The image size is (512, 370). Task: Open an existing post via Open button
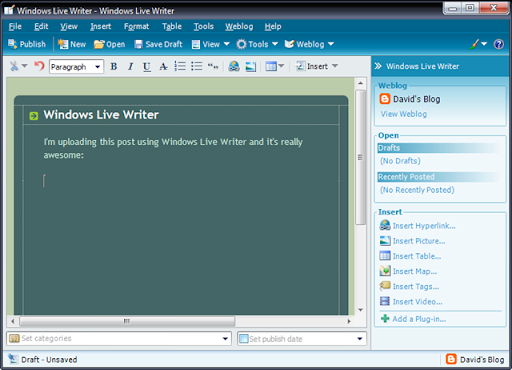coord(109,44)
